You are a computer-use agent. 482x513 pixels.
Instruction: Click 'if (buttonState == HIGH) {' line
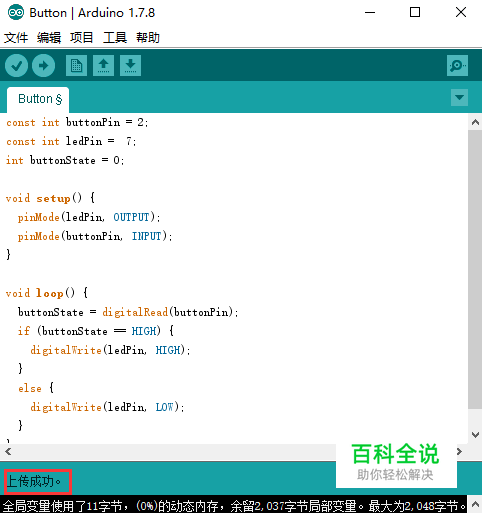tap(96, 331)
